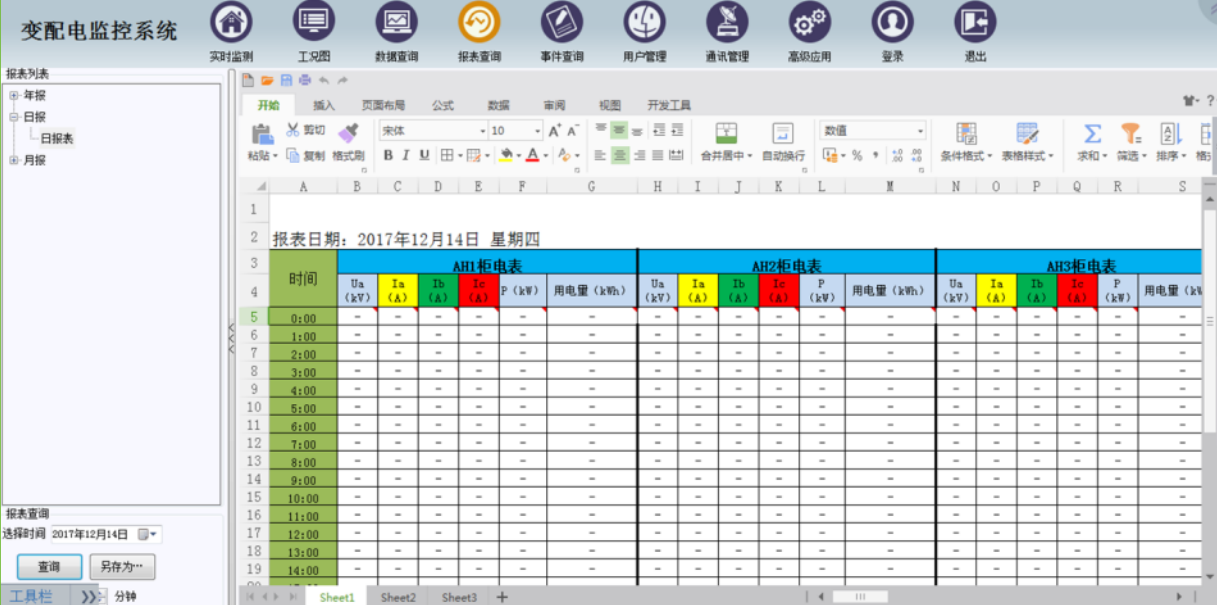
Task: Switch to the Sheet3 tab
Action: 460,597
